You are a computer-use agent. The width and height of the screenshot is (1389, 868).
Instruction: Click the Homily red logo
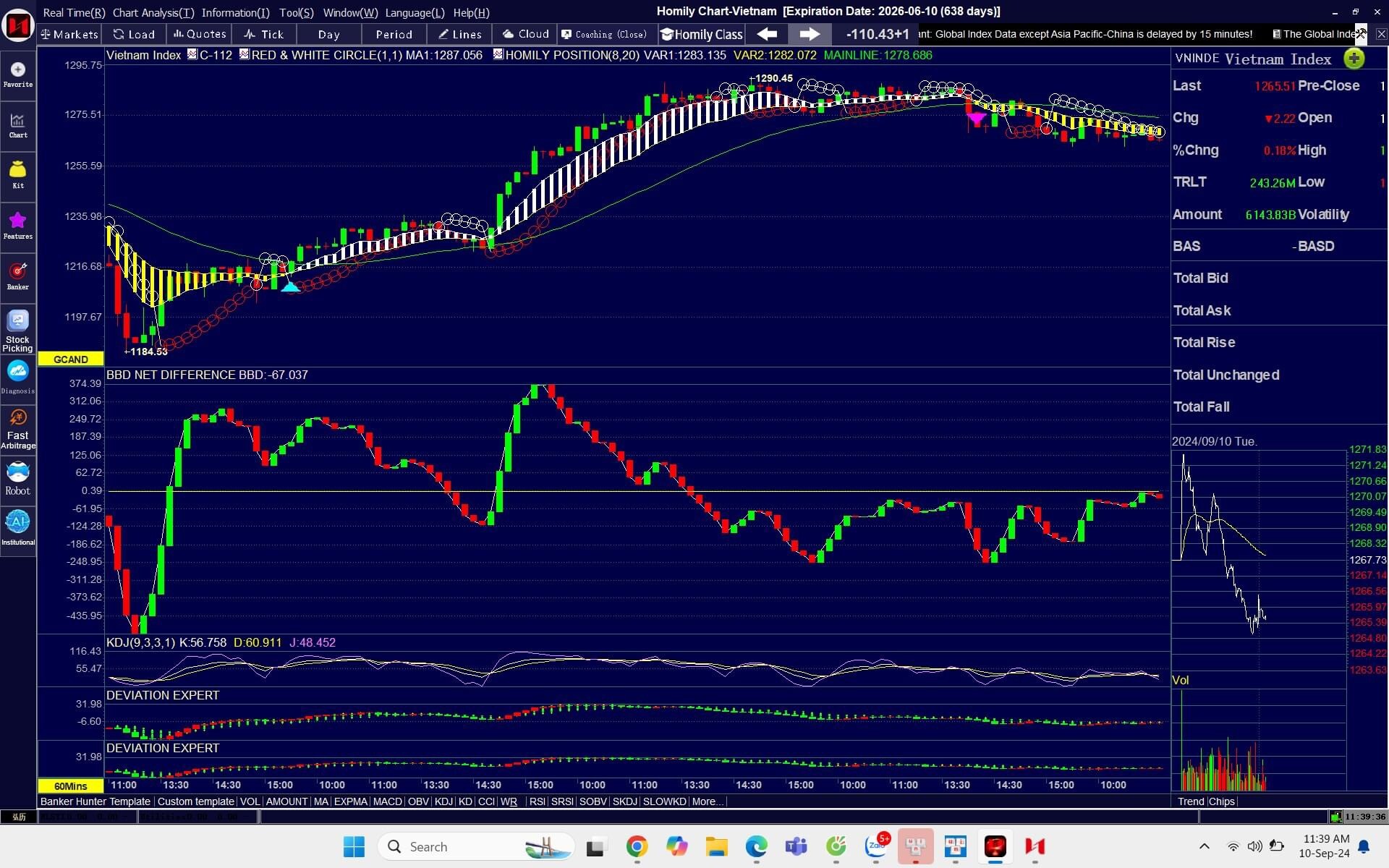pyautogui.click(x=18, y=25)
